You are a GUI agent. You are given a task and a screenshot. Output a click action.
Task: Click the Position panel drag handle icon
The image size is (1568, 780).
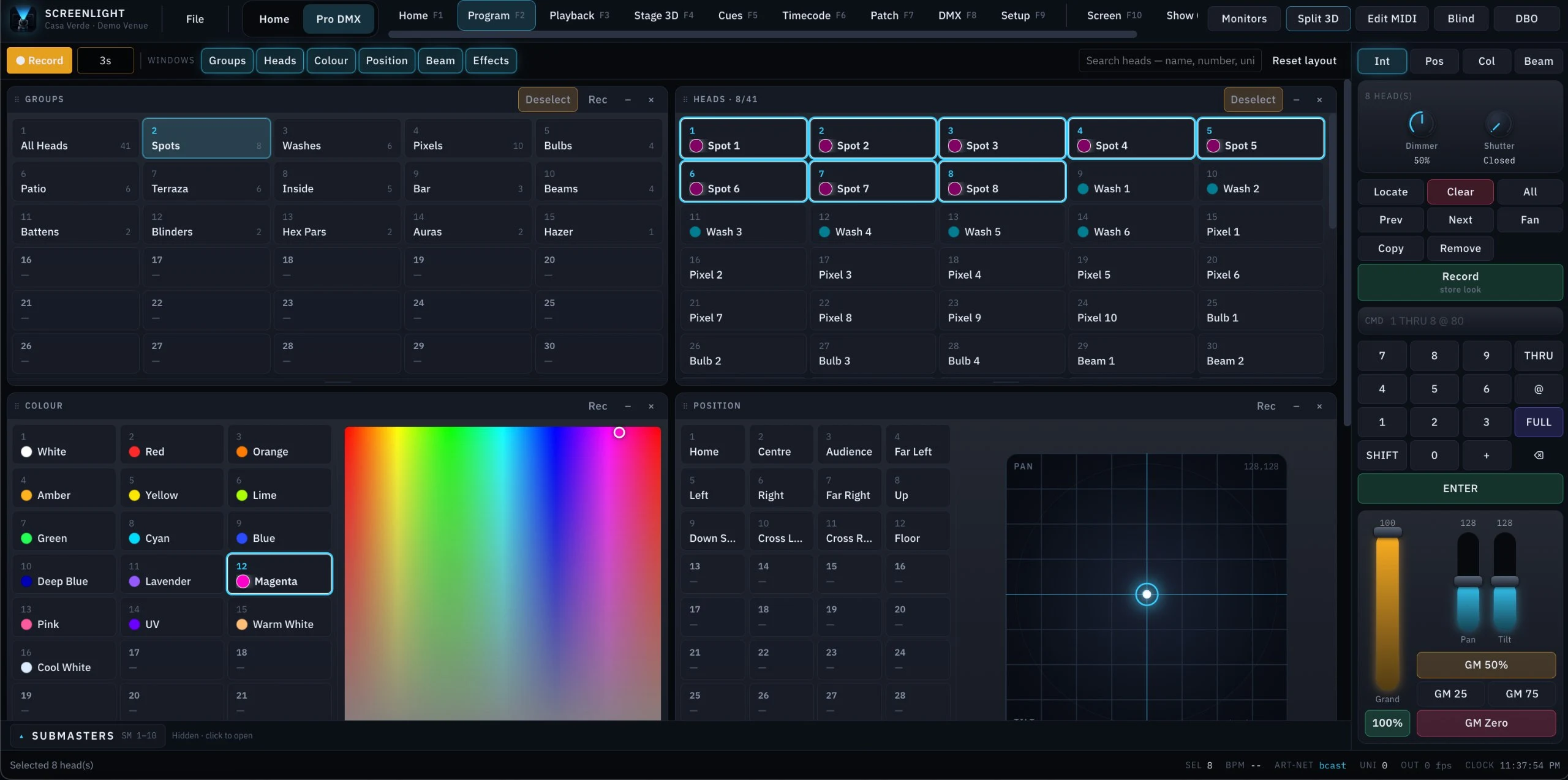click(685, 406)
